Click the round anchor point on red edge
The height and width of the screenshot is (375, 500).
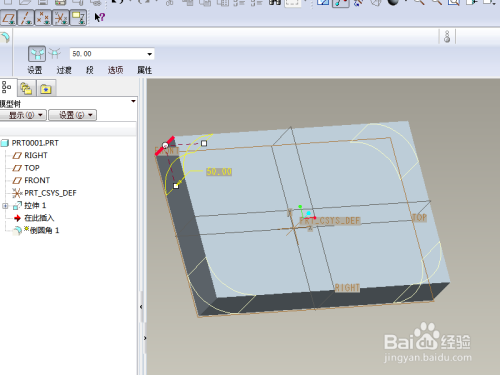[165, 145]
